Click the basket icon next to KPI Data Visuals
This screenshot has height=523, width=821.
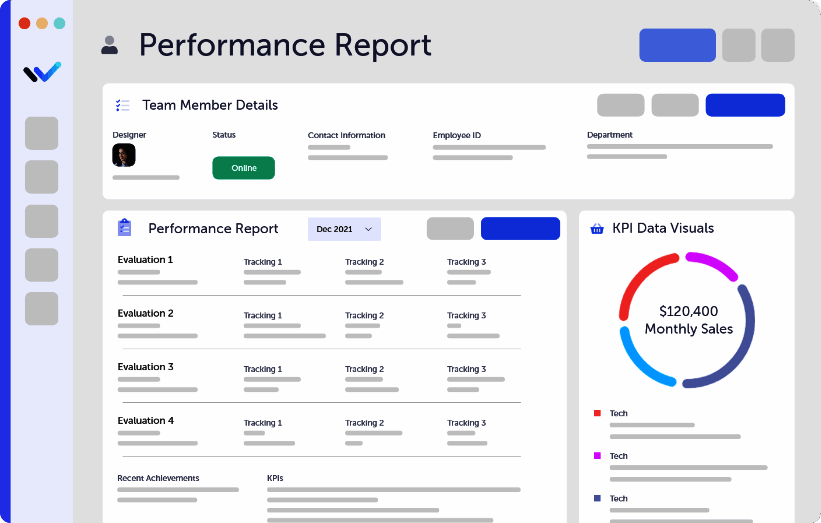tap(597, 228)
